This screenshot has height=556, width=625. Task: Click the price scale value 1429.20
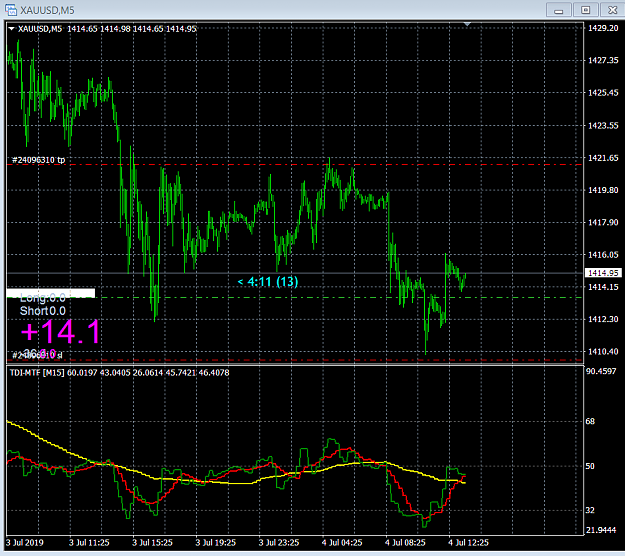603,28
